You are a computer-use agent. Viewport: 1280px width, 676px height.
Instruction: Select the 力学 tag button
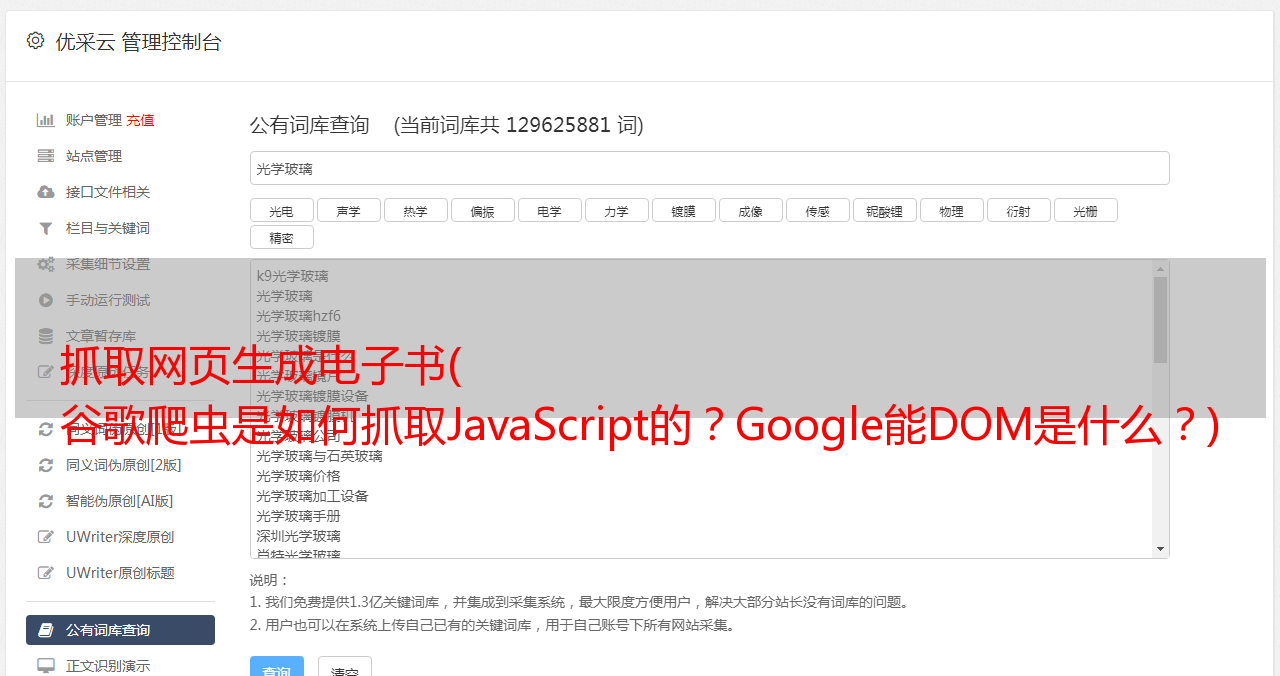click(616, 211)
